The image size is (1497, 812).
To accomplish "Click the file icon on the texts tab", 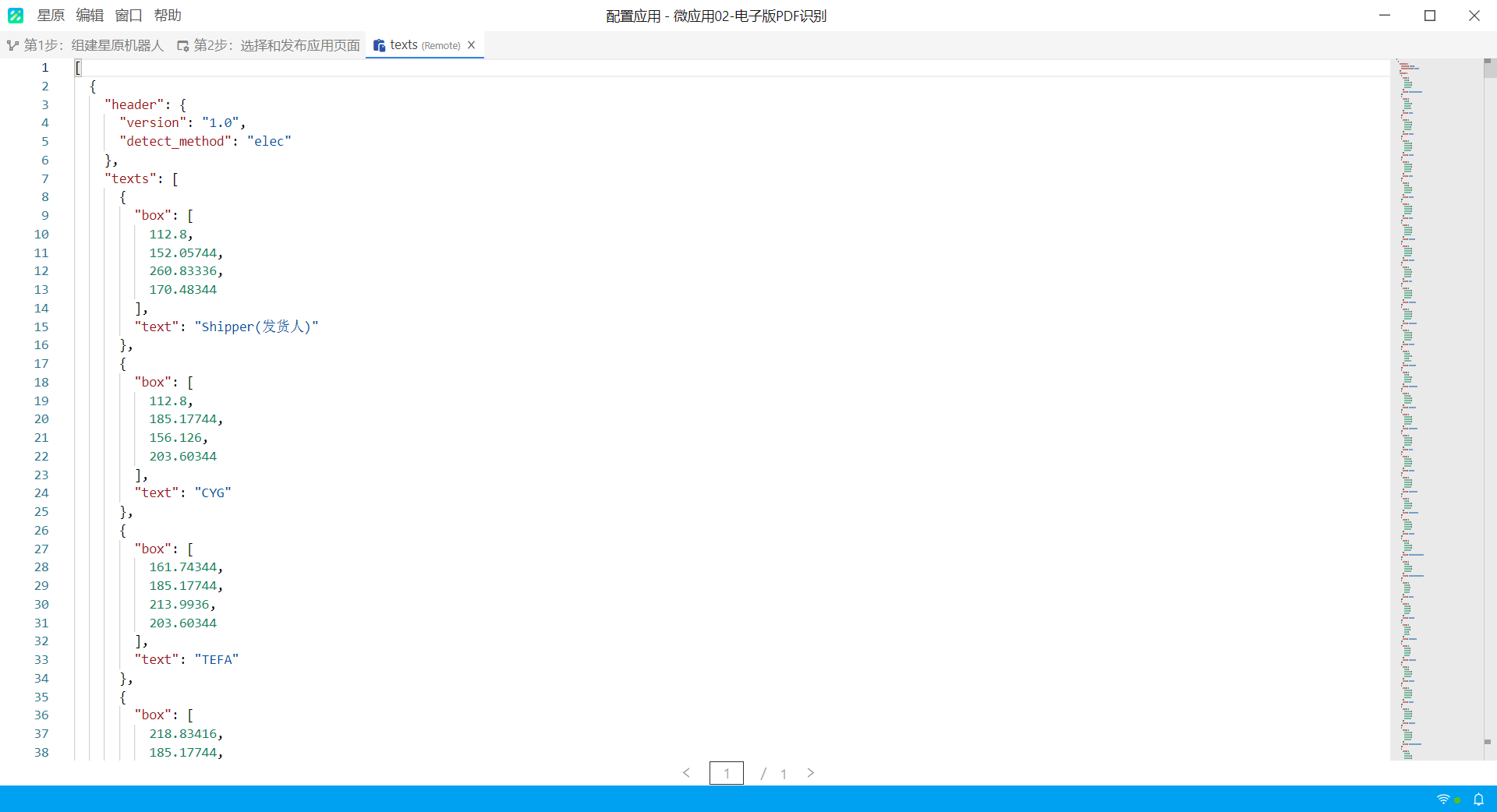I will click(x=380, y=46).
